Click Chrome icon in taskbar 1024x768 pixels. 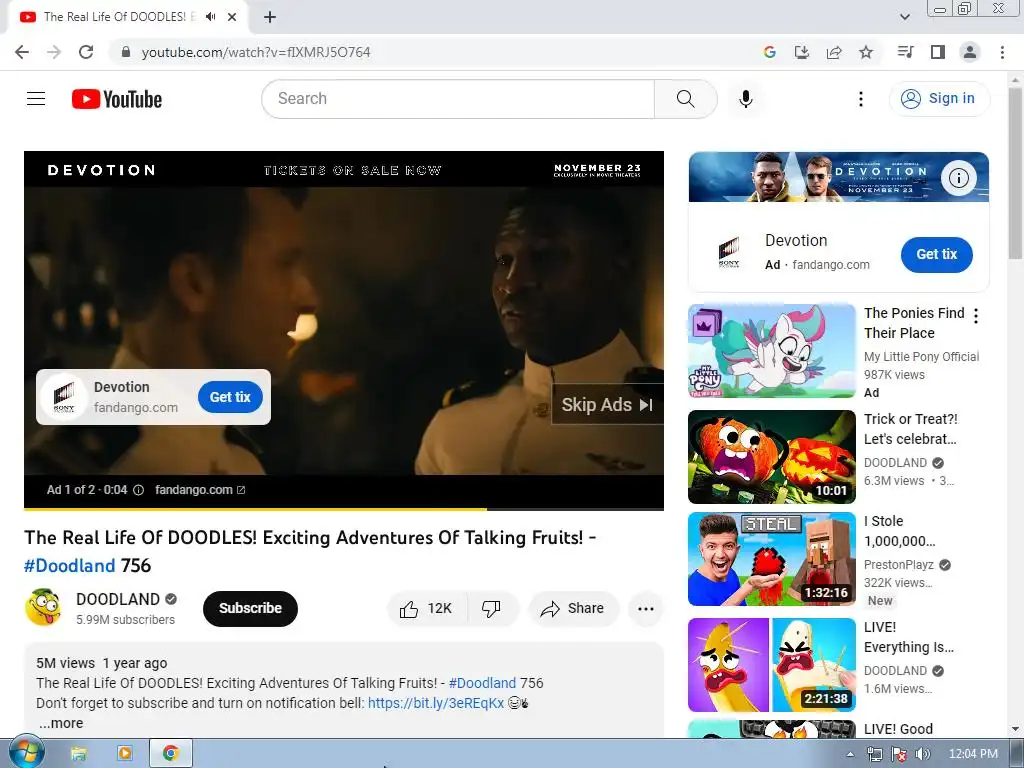(x=170, y=754)
